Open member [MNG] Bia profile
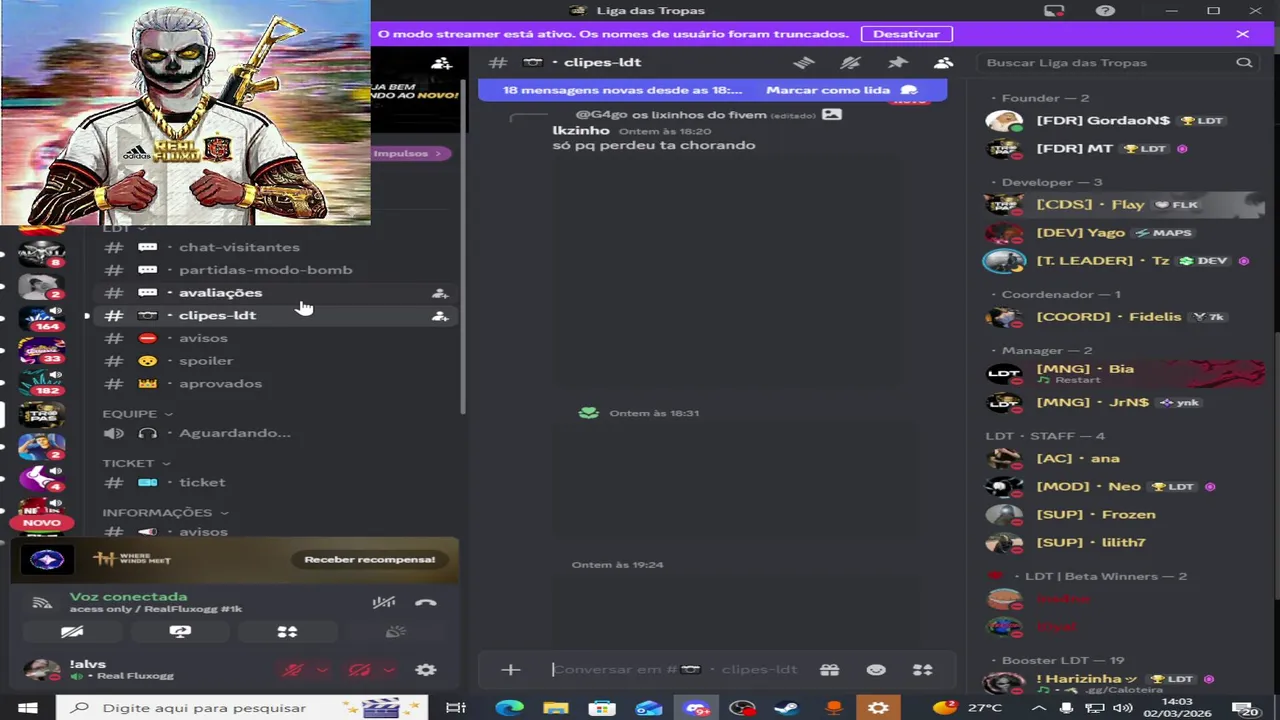The width and height of the screenshot is (1280, 720). coord(1125,373)
